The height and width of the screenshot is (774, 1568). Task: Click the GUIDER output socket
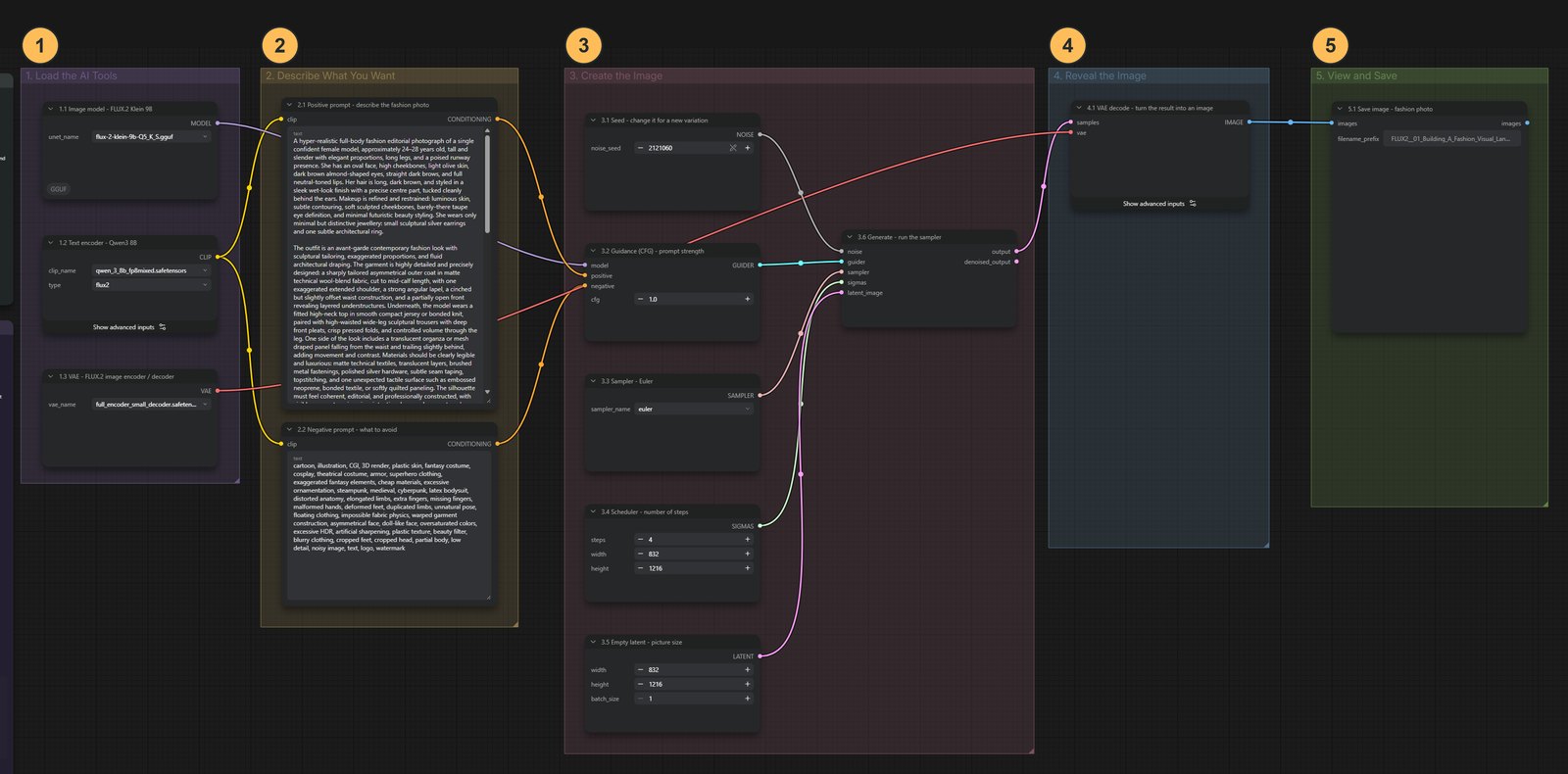click(759, 265)
